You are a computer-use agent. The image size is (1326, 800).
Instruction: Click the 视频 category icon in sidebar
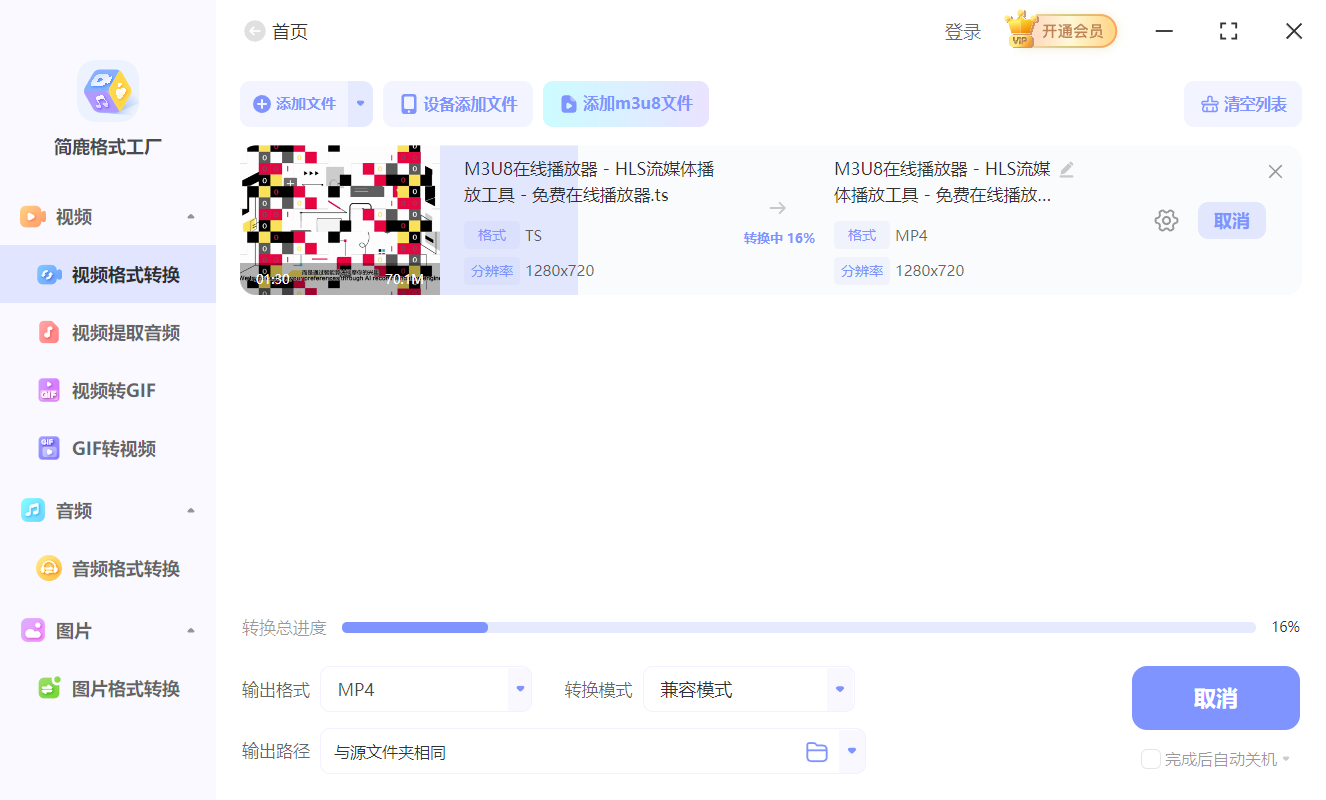[x=33, y=217]
